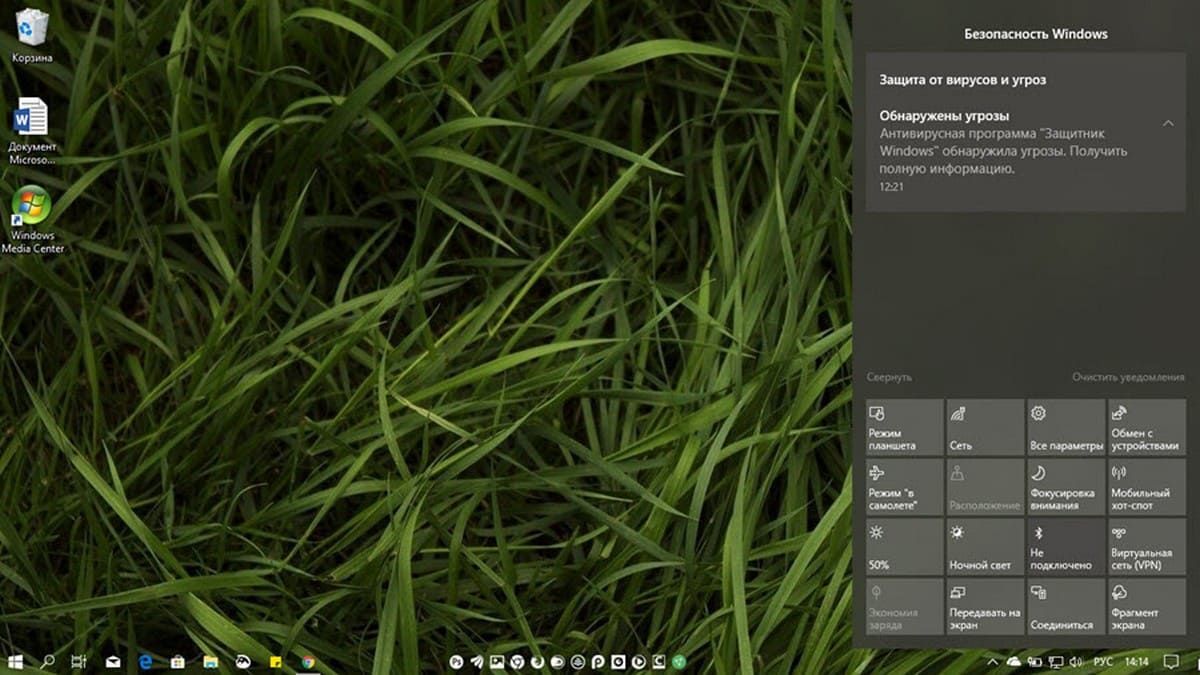Click the paper plane icon in the center taskbar
This screenshot has width=1200, height=675.
click(x=477, y=662)
